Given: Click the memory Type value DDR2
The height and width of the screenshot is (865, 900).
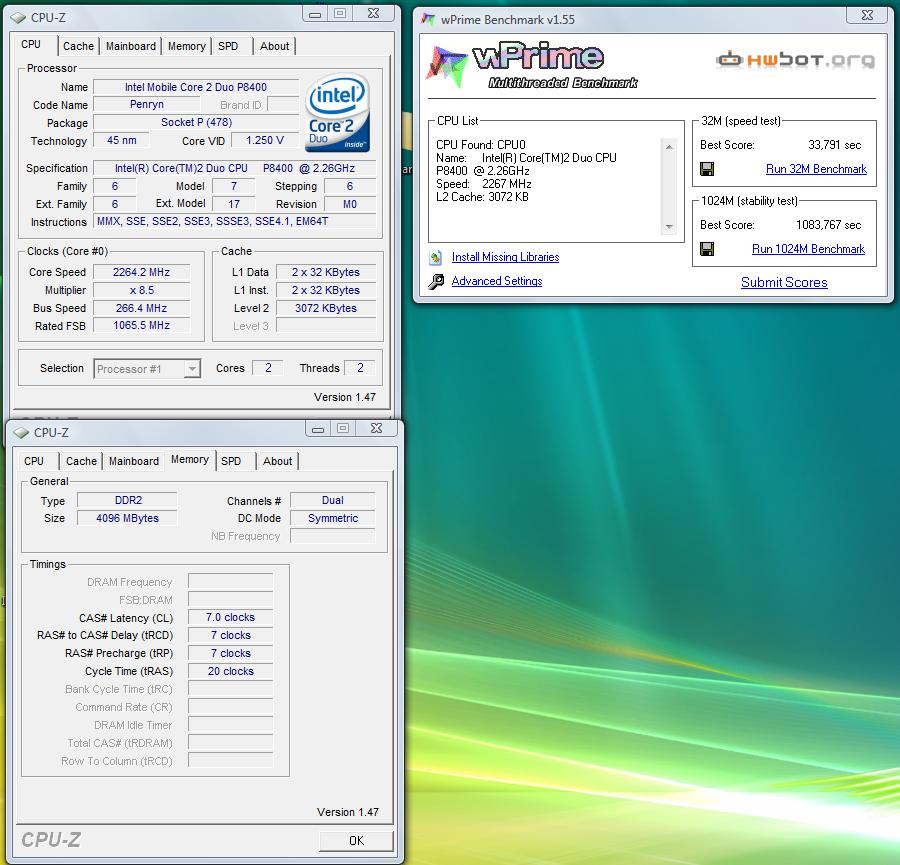Looking at the screenshot, I should 127,501.
